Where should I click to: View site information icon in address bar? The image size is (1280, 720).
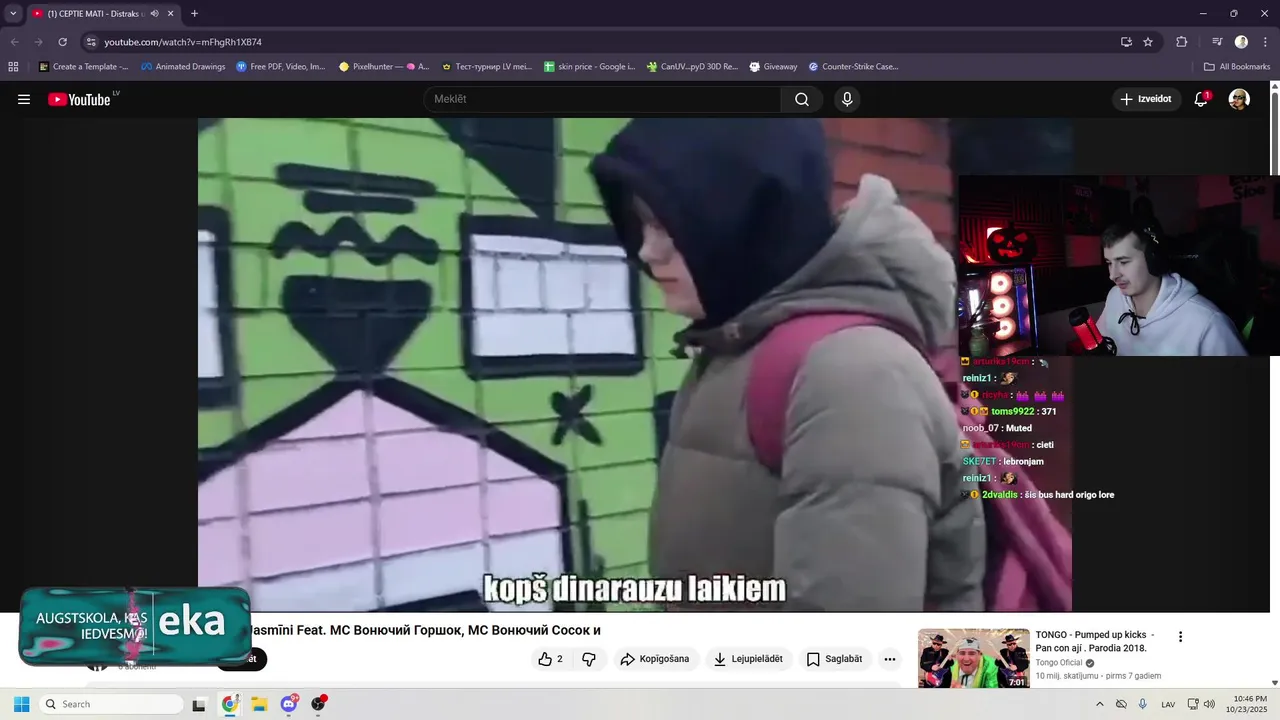pos(91,42)
